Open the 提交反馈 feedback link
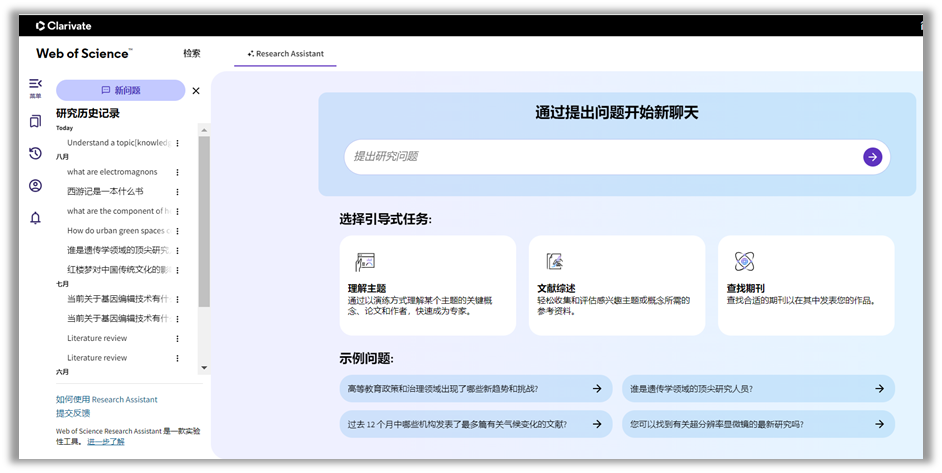 pos(73,412)
